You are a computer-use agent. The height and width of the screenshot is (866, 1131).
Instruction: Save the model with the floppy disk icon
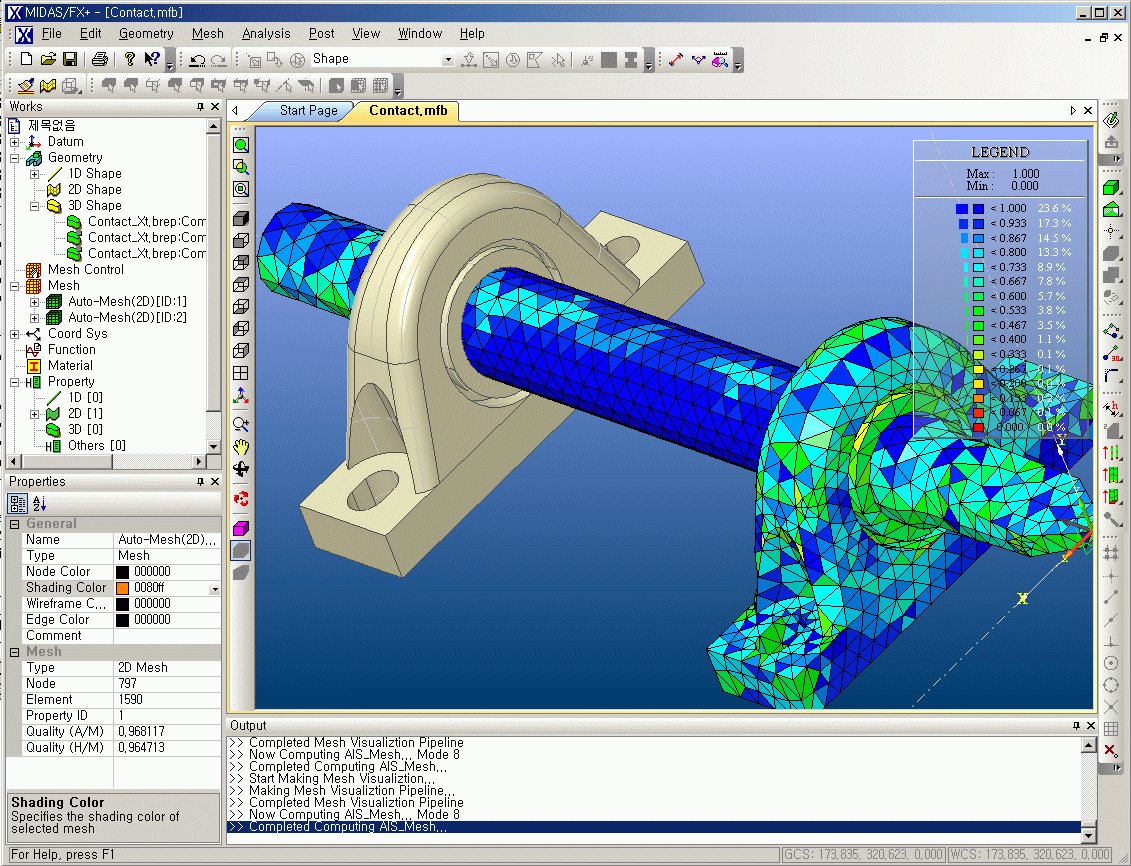70,59
